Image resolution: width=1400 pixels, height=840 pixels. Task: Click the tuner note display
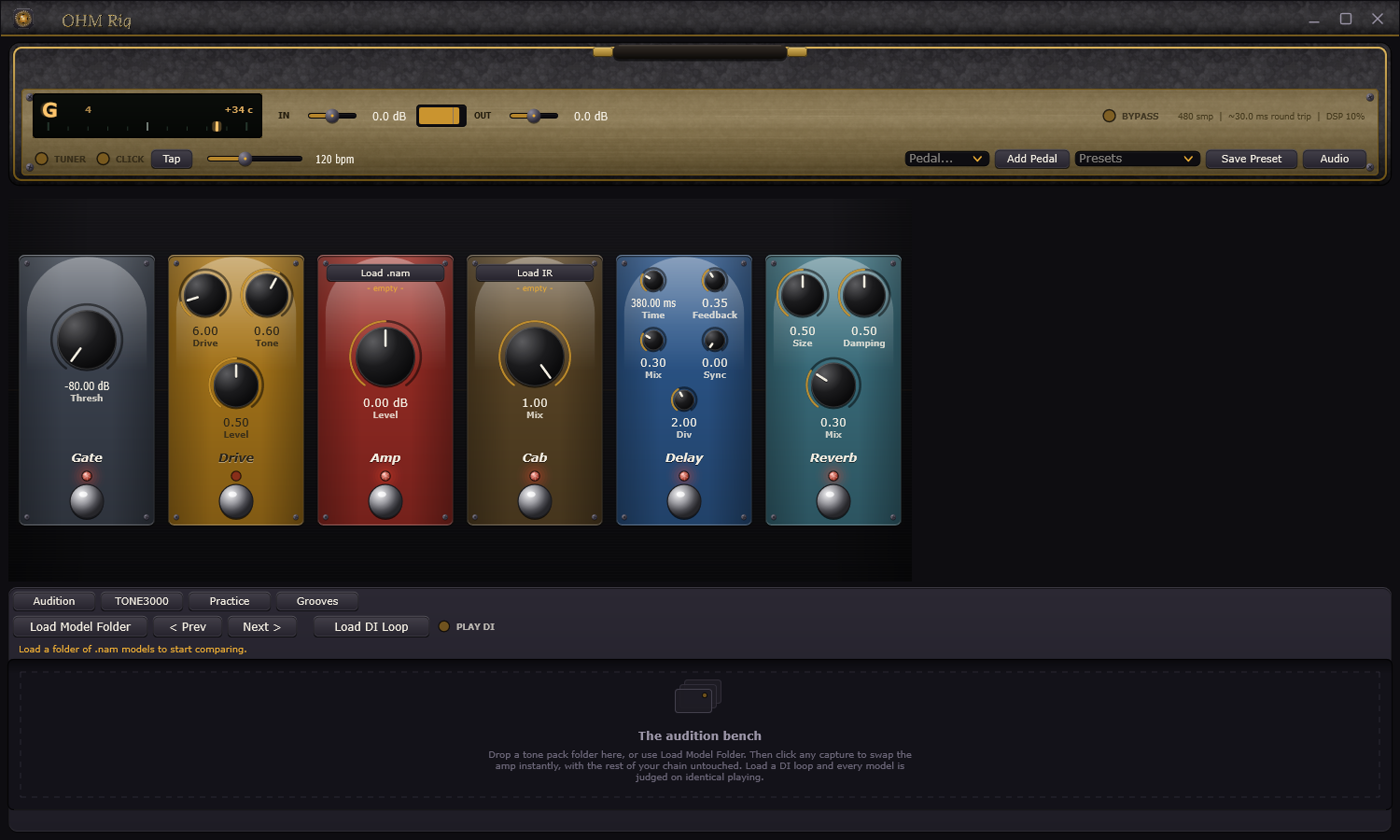(148, 116)
